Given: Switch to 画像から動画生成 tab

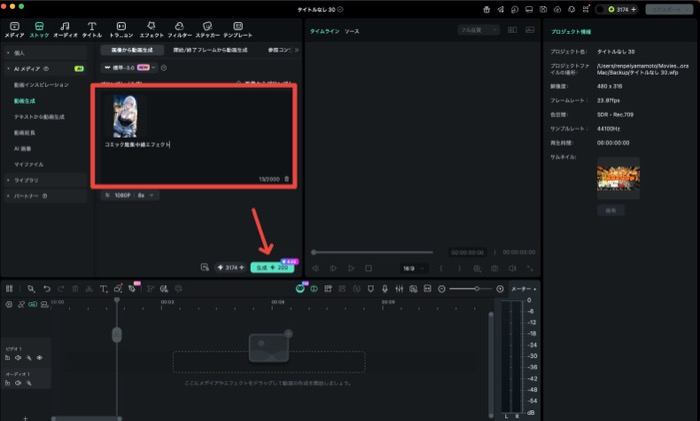Looking at the screenshot, I should (x=132, y=50).
